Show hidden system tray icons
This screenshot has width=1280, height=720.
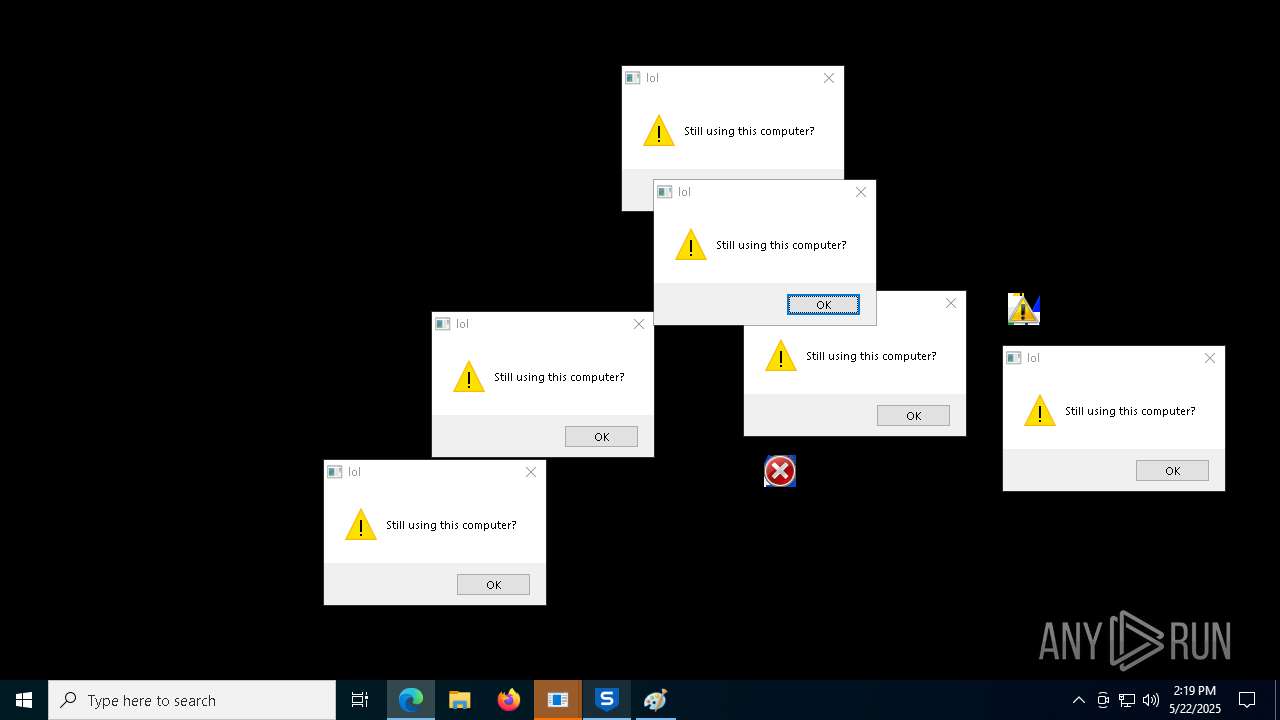(x=1078, y=700)
